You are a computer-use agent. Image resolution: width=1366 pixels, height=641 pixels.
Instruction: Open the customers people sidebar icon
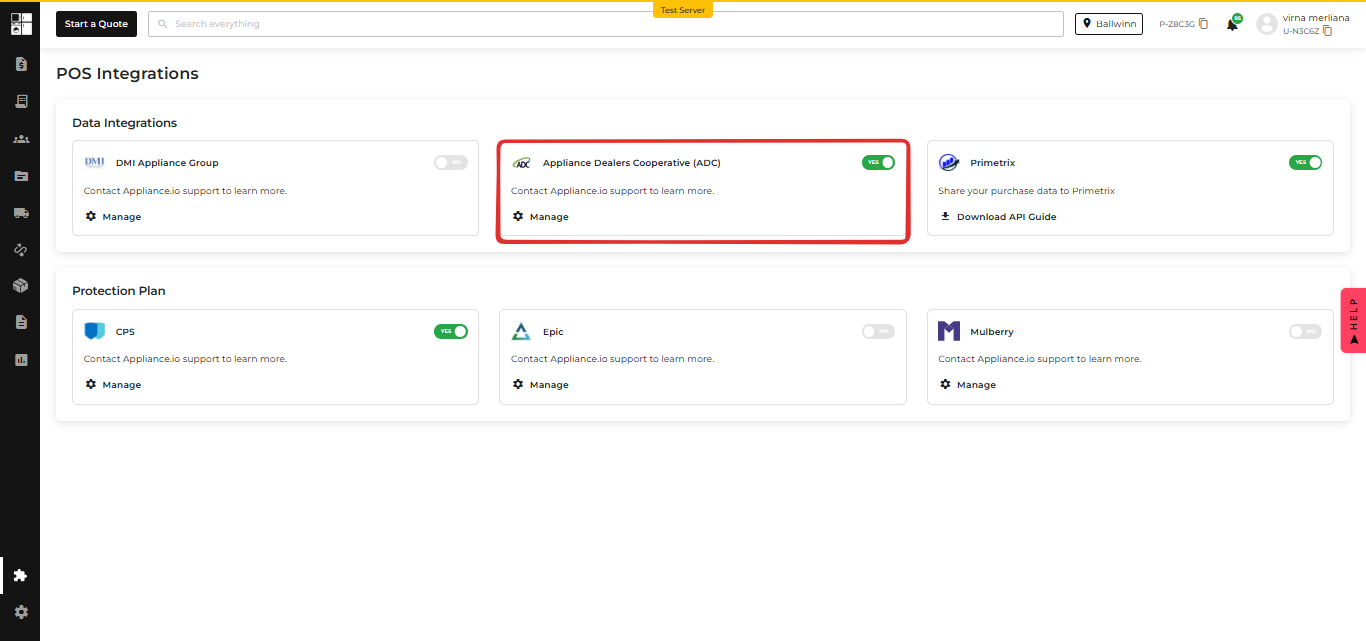(21, 139)
